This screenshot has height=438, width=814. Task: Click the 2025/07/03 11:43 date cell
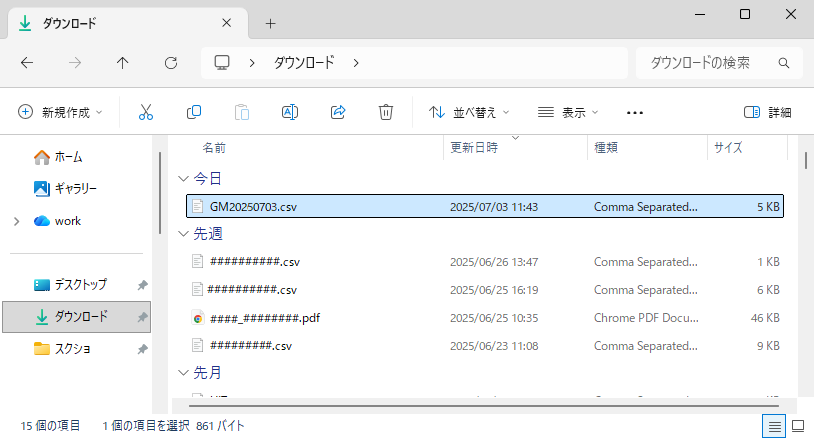point(494,207)
